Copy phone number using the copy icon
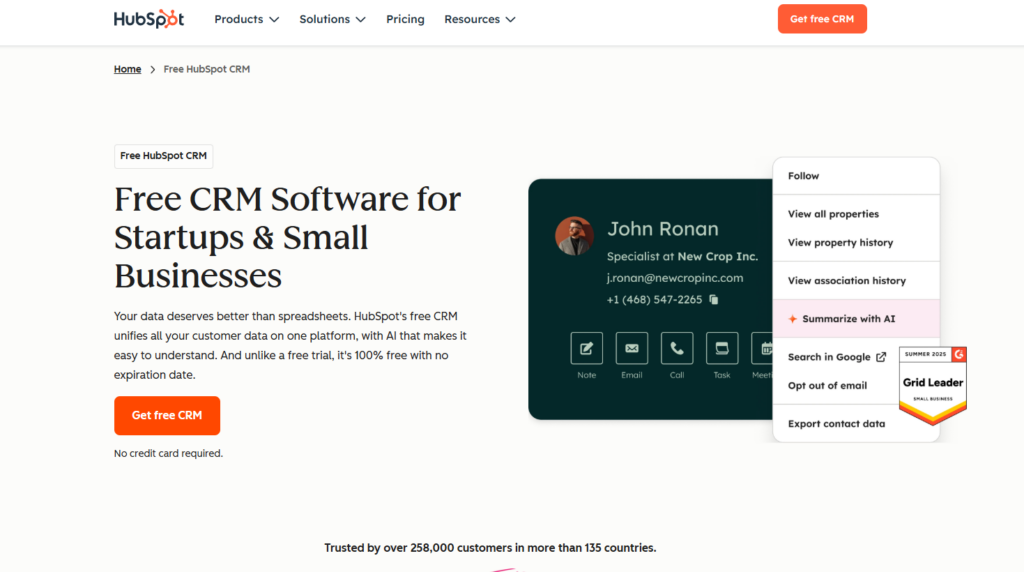 (x=714, y=300)
